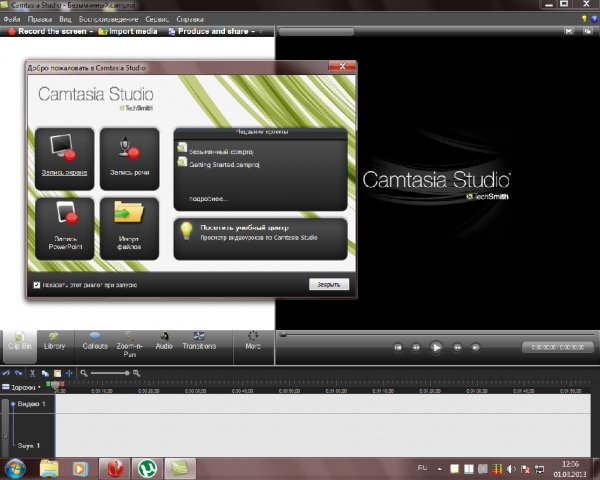Click the screen recording tile (Запись экрана)
The width and height of the screenshot is (600, 480).
(64, 159)
